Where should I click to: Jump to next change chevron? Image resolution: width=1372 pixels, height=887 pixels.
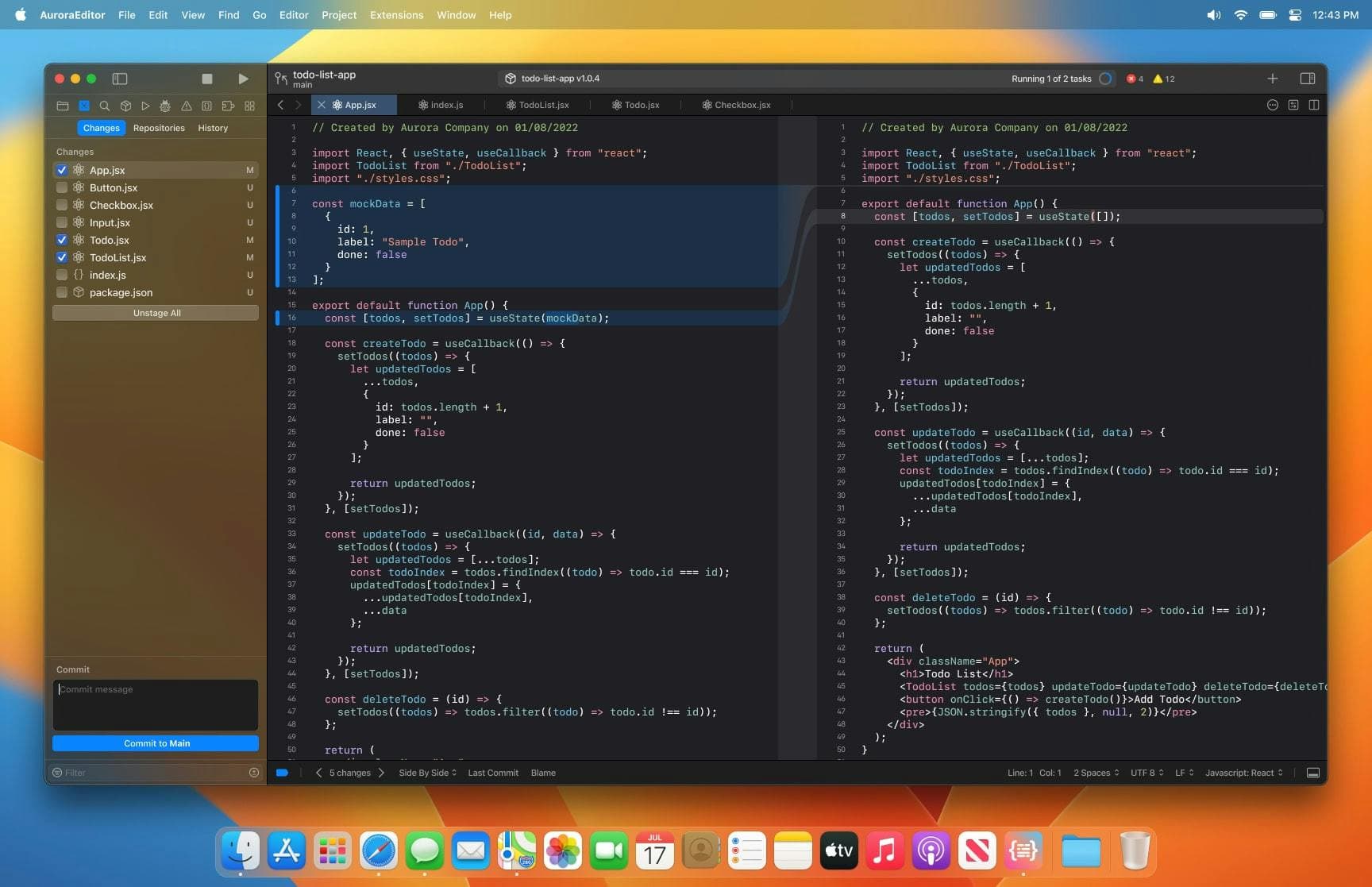tap(381, 773)
